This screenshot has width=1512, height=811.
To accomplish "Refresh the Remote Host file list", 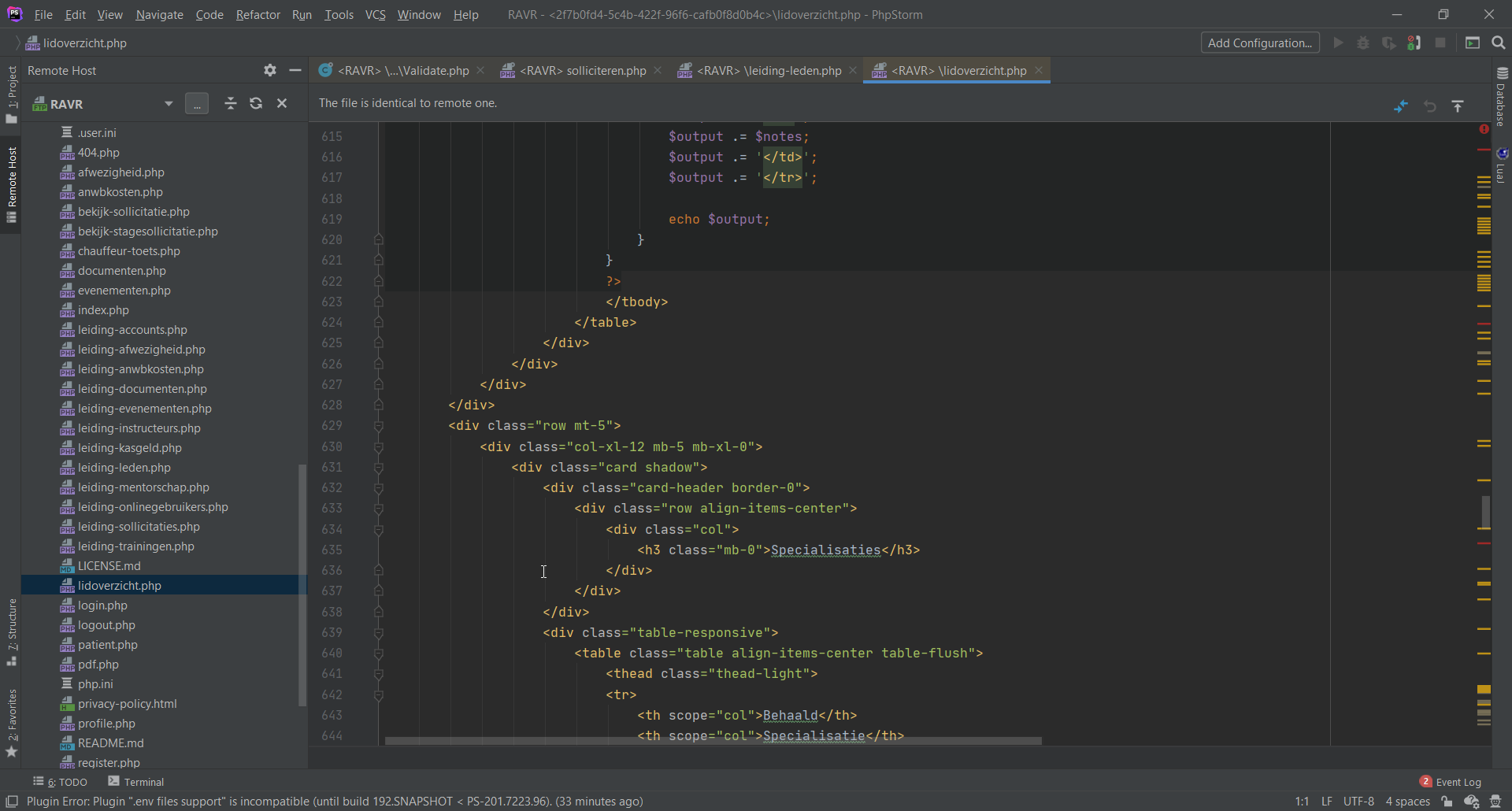I will (256, 103).
